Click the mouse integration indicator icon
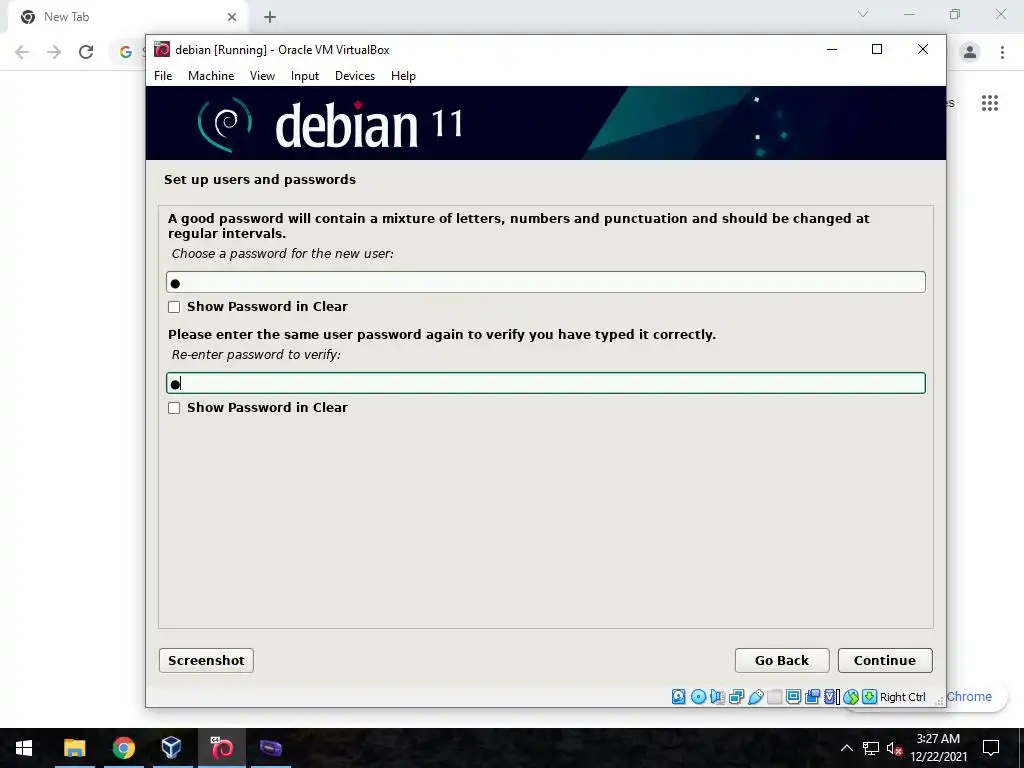 pos(850,697)
